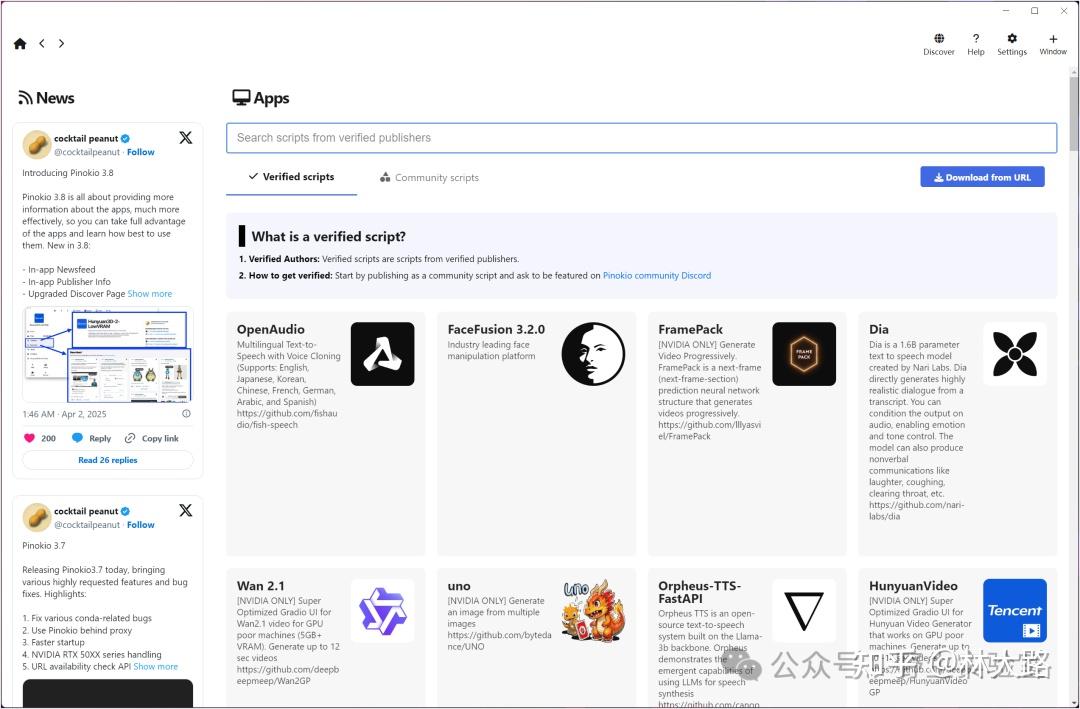Image resolution: width=1080 pixels, height=709 pixels.
Task: Open the Wan 2.1 app title
Action: coord(260,586)
